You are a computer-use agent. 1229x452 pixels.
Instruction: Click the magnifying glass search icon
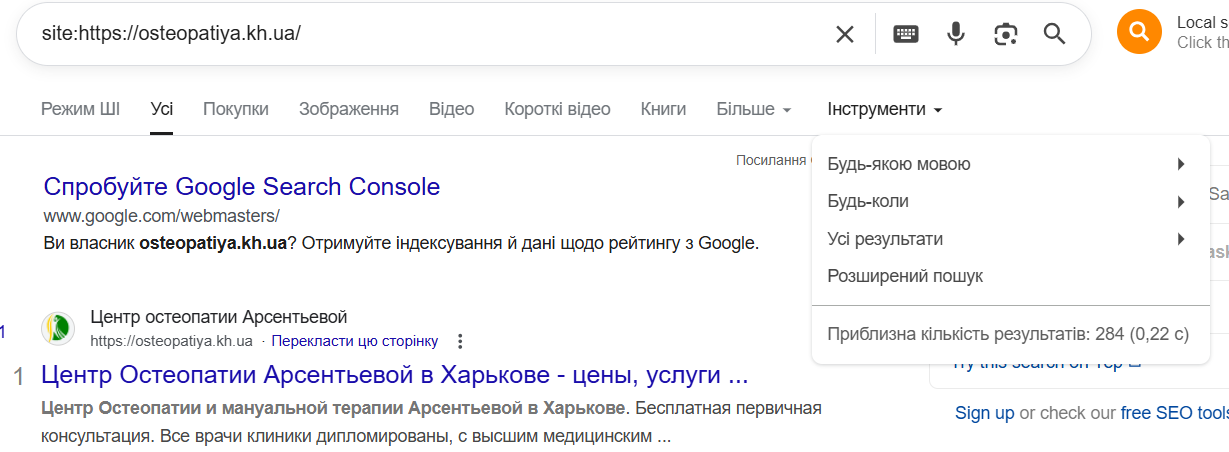click(x=1054, y=34)
